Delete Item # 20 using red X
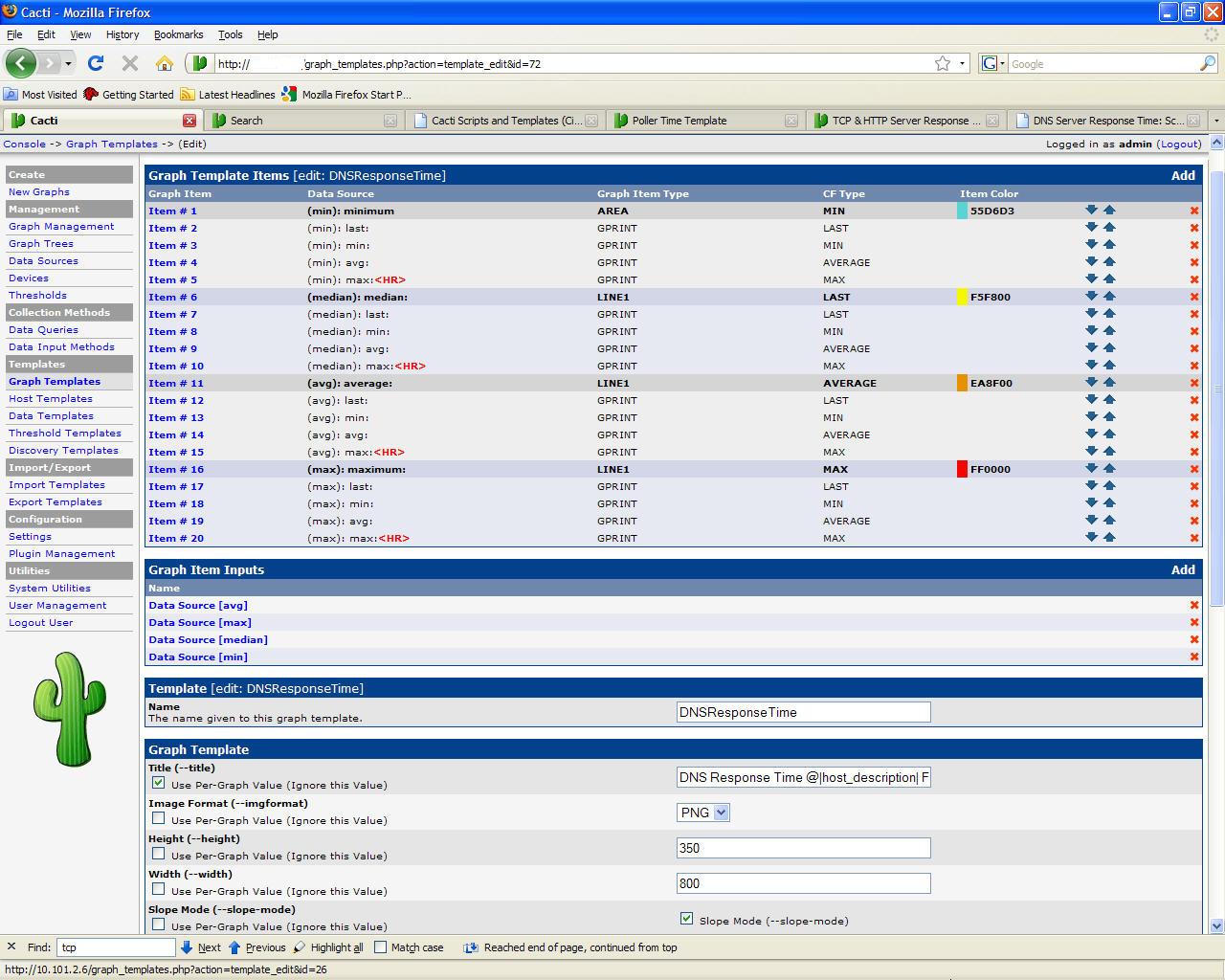The image size is (1225, 980). pyautogui.click(x=1194, y=538)
